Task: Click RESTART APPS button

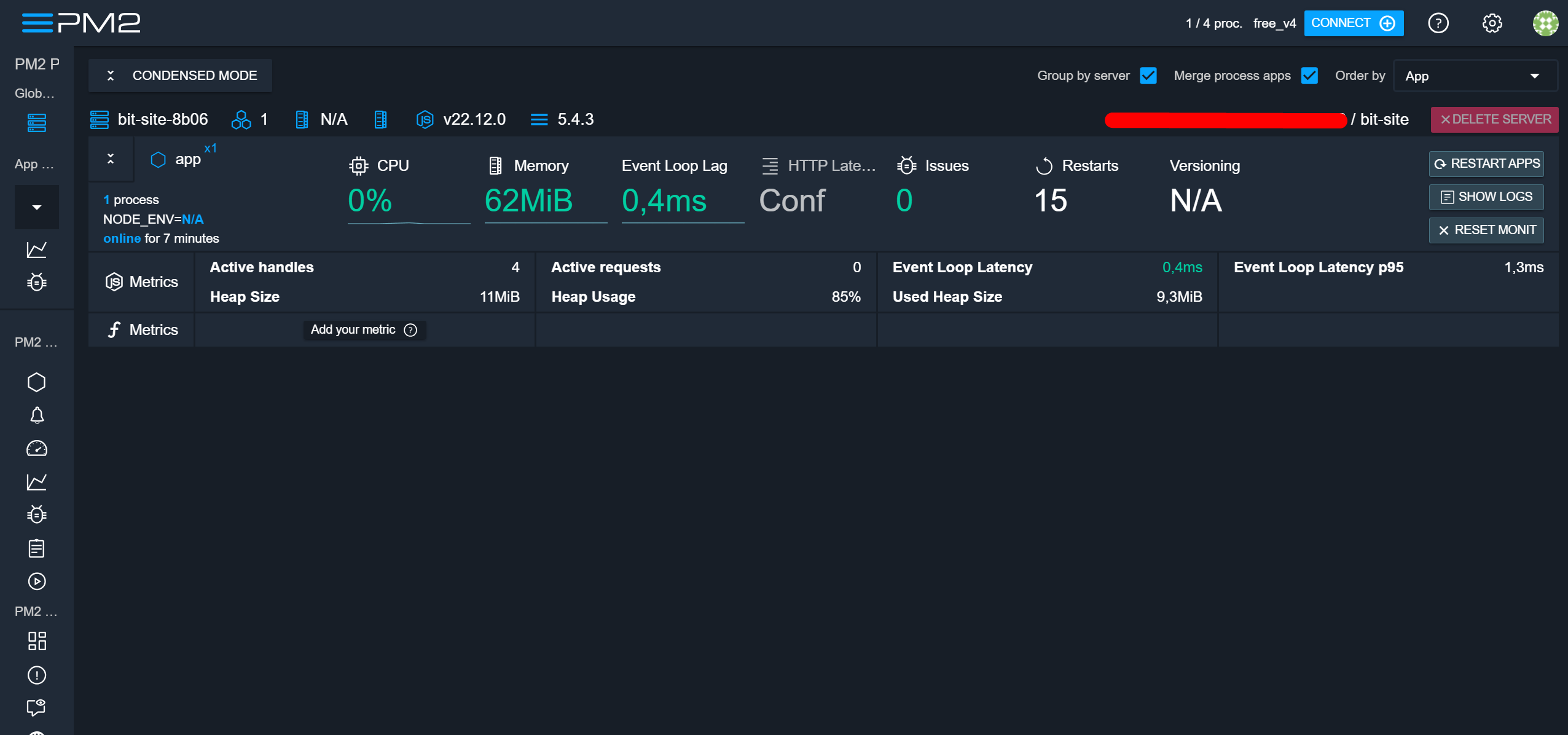Action: tap(1486, 163)
